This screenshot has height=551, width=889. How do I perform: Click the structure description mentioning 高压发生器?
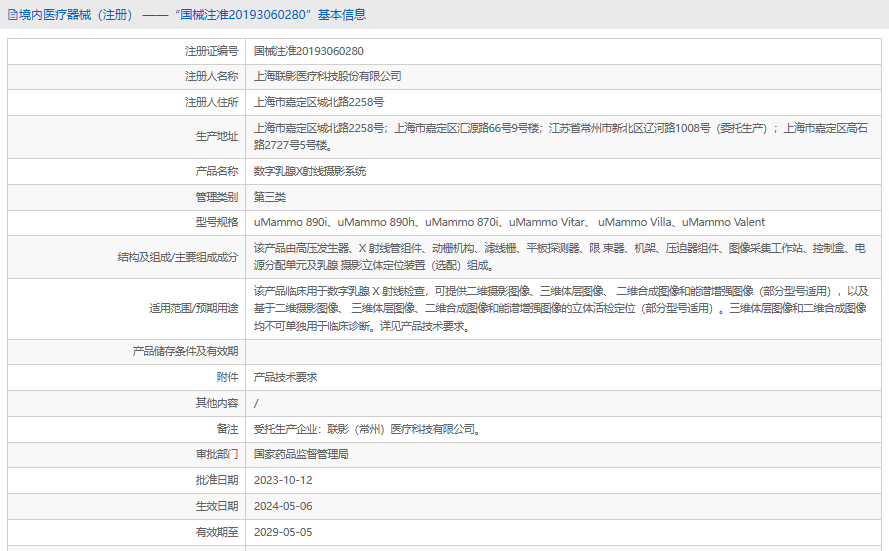560,257
